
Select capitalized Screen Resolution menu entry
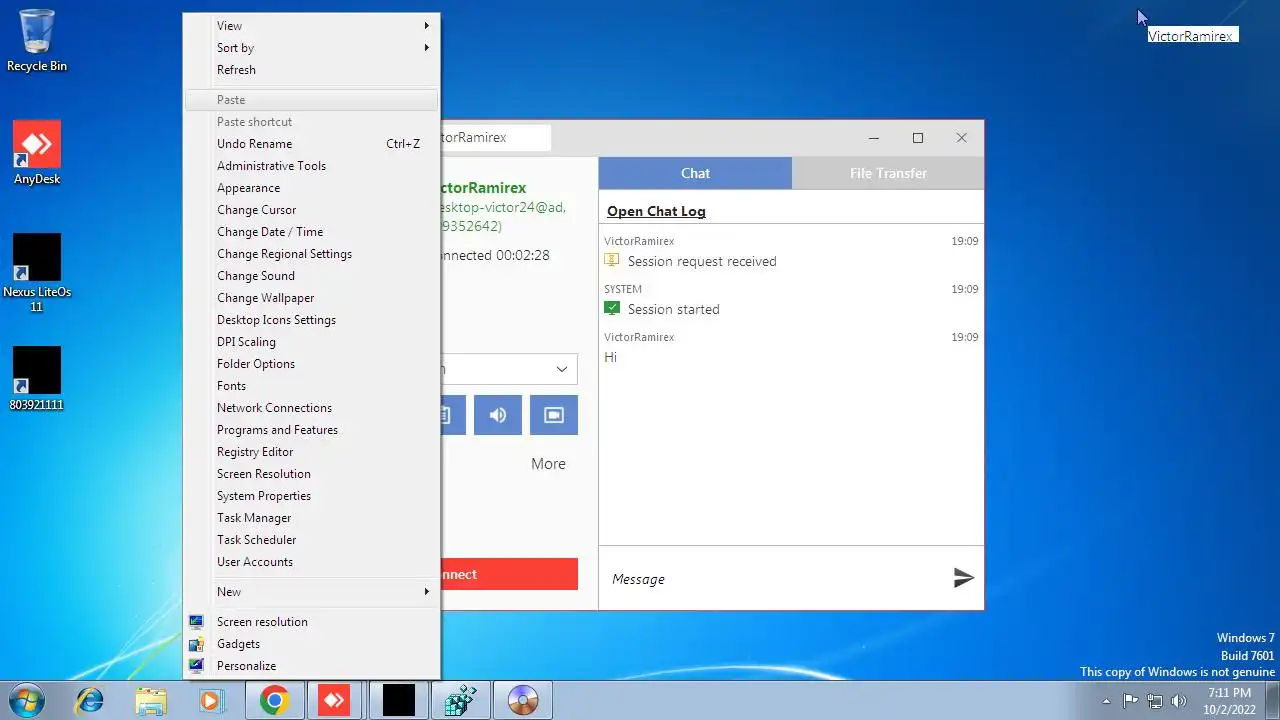312,474
